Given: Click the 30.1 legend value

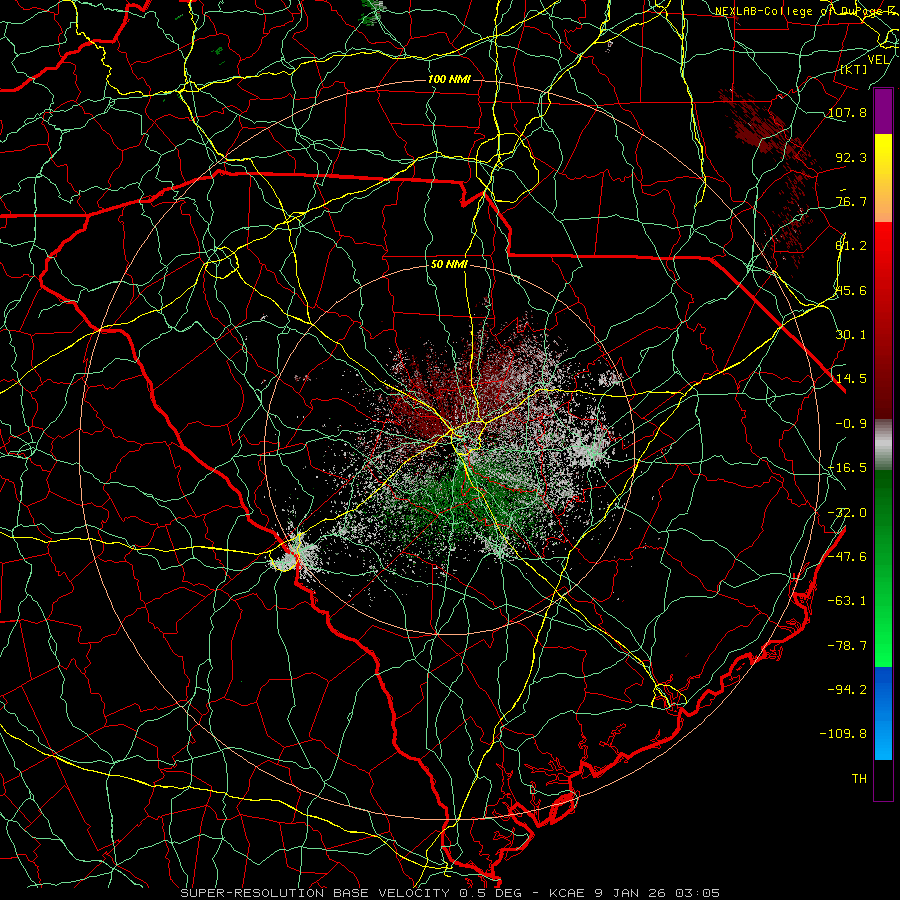Looking at the screenshot, I should pos(851,335).
